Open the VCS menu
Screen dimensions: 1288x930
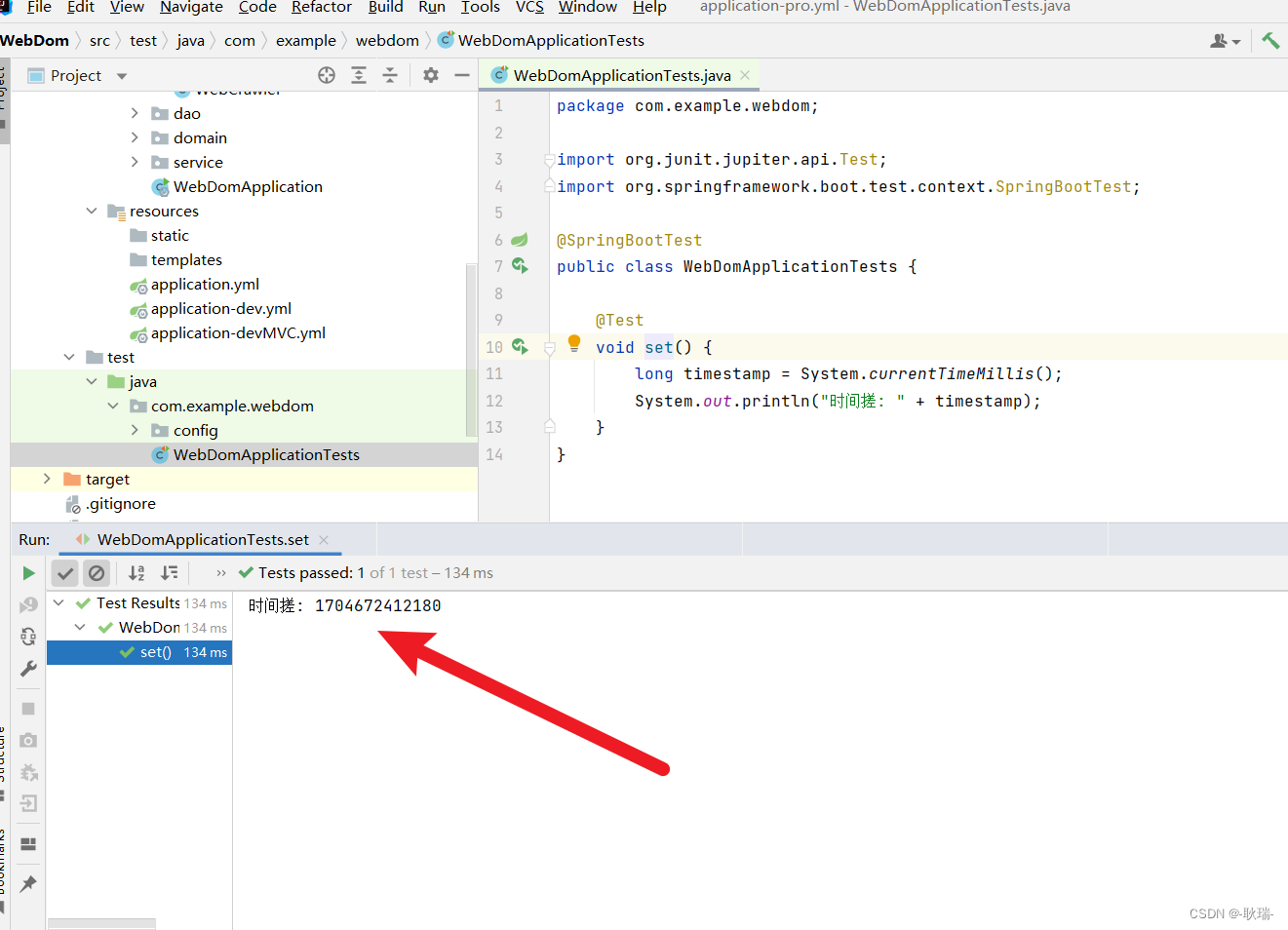[529, 7]
